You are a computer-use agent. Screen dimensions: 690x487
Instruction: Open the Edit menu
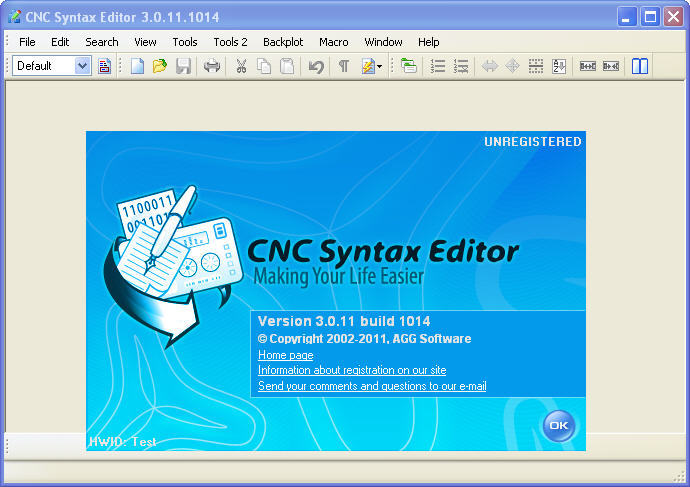tap(60, 42)
